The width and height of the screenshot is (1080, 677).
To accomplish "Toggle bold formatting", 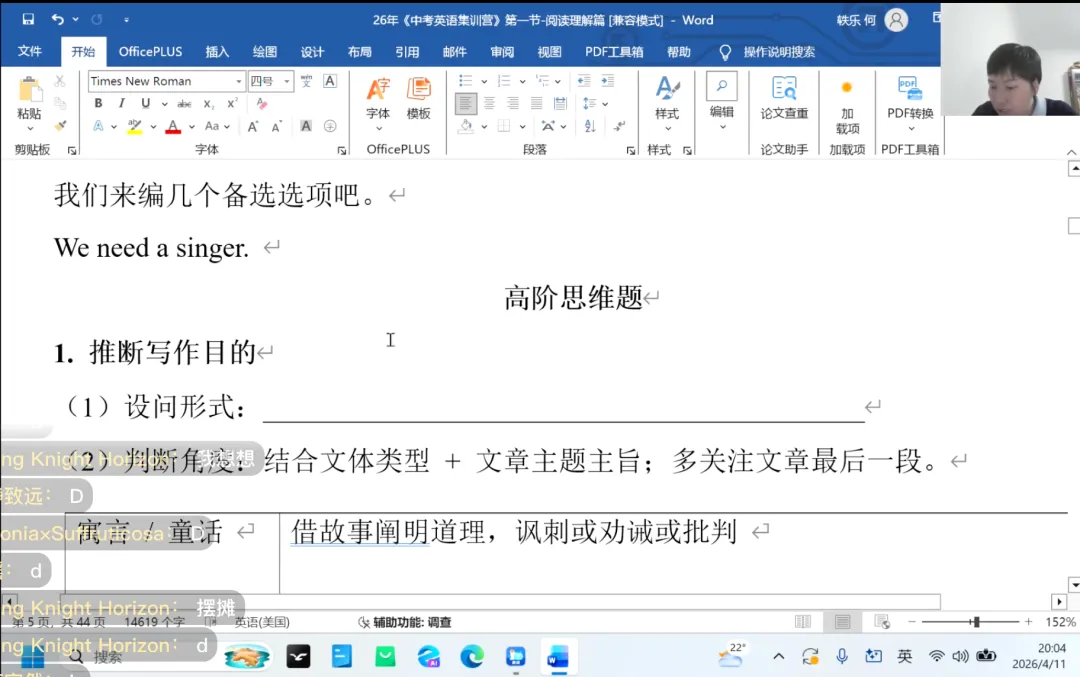I will pos(98,103).
